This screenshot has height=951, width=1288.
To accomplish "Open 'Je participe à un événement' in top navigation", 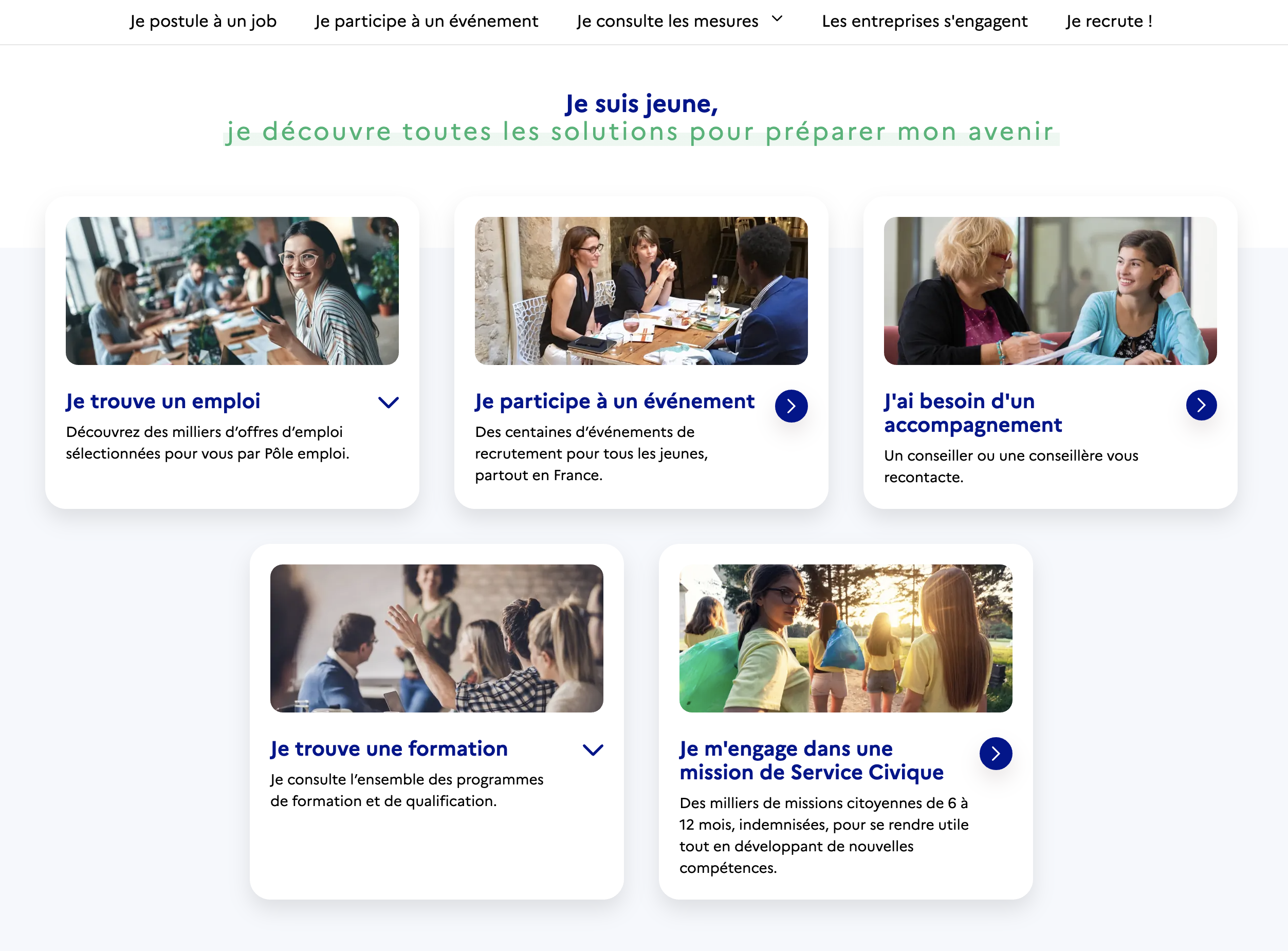I will pyautogui.click(x=427, y=21).
